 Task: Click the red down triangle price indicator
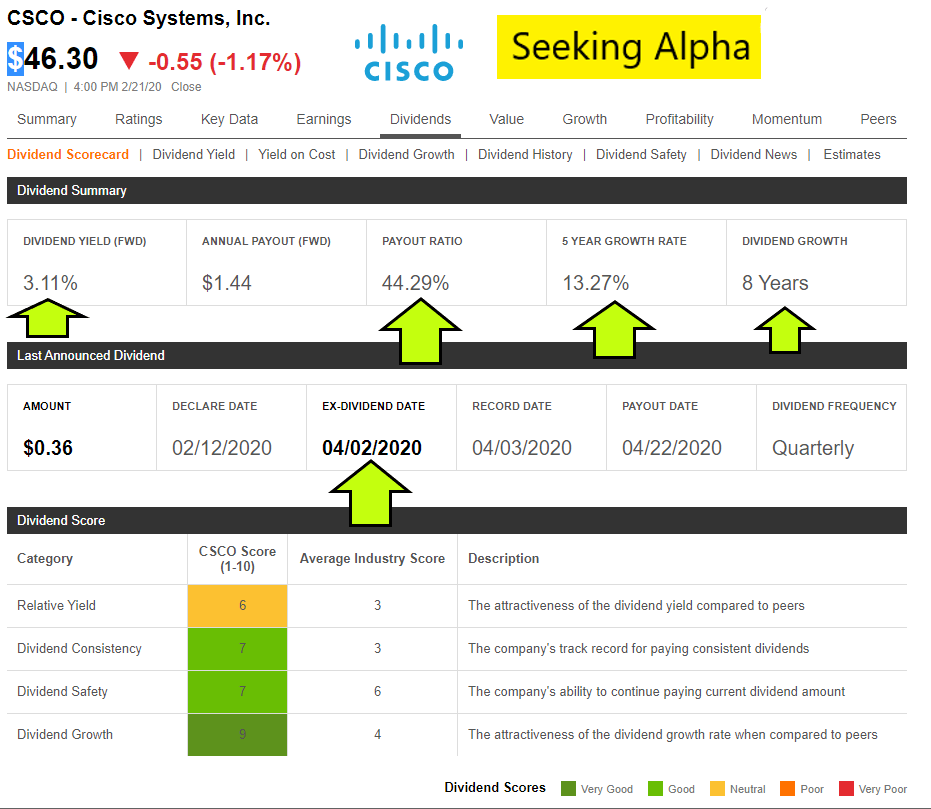coord(129,61)
